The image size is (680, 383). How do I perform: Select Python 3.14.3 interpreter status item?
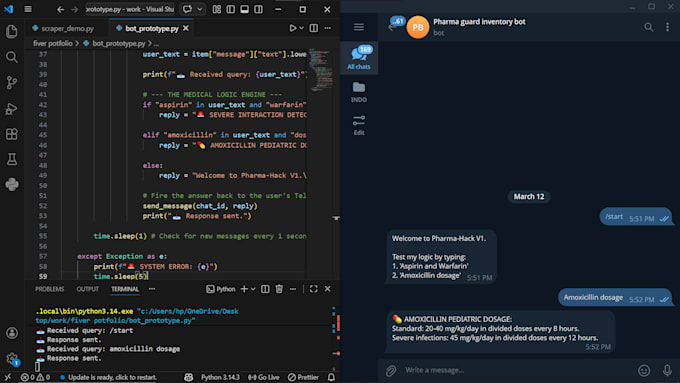tap(220, 377)
